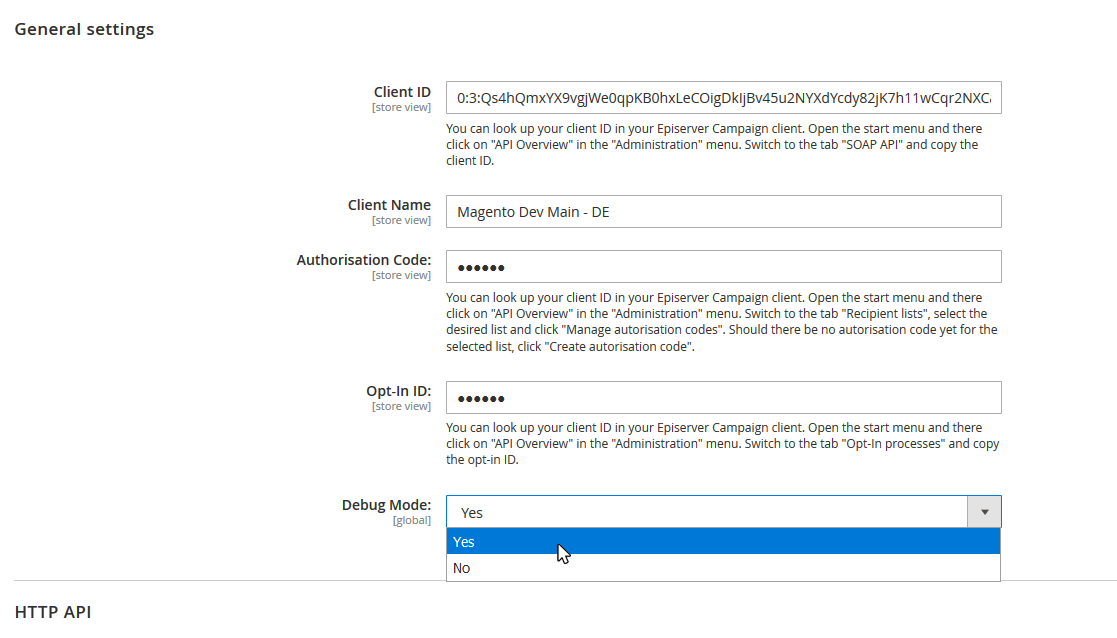This screenshot has width=1117, height=638.
Task: Click the Opt-In processes help text
Action: (723, 444)
